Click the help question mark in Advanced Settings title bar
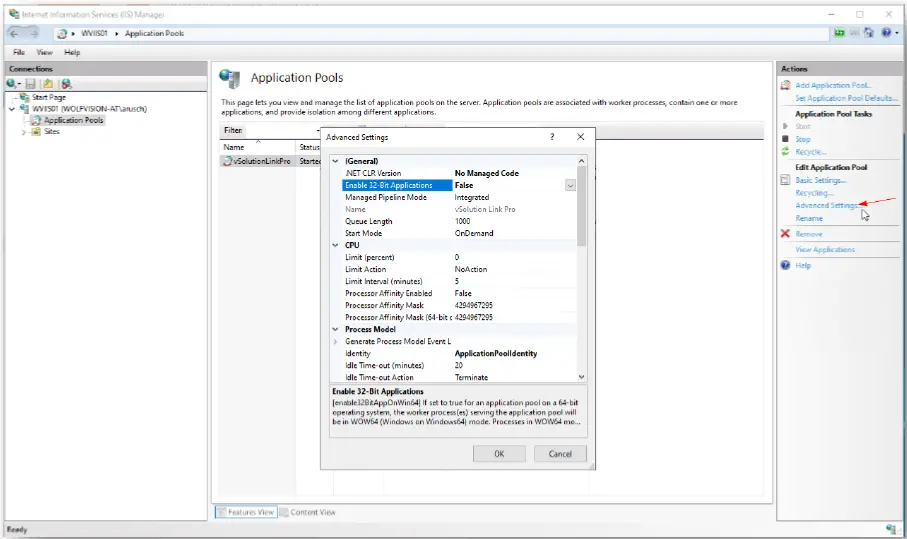Viewport: 907px width, 539px height. pyautogui.click(x=552, y=136)
